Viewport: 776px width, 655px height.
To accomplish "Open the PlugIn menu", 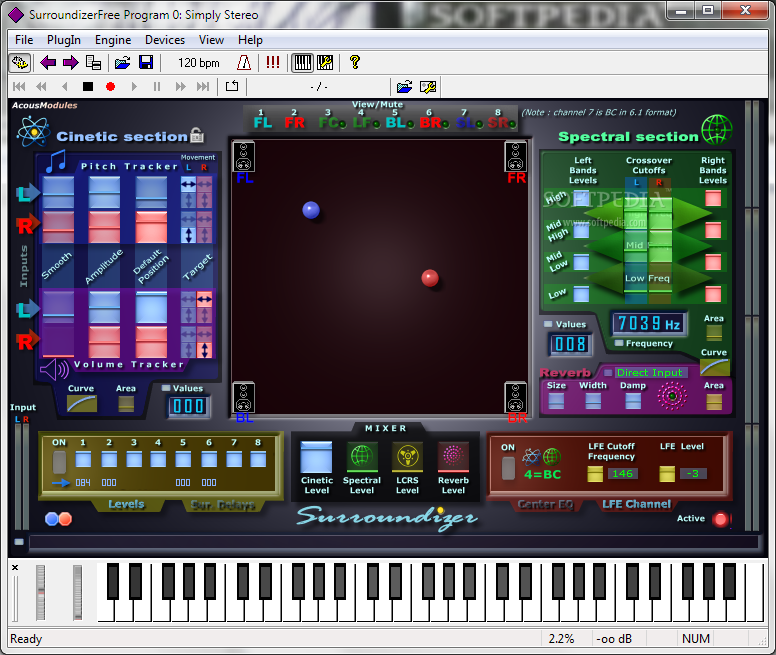I will pos(64,40).
